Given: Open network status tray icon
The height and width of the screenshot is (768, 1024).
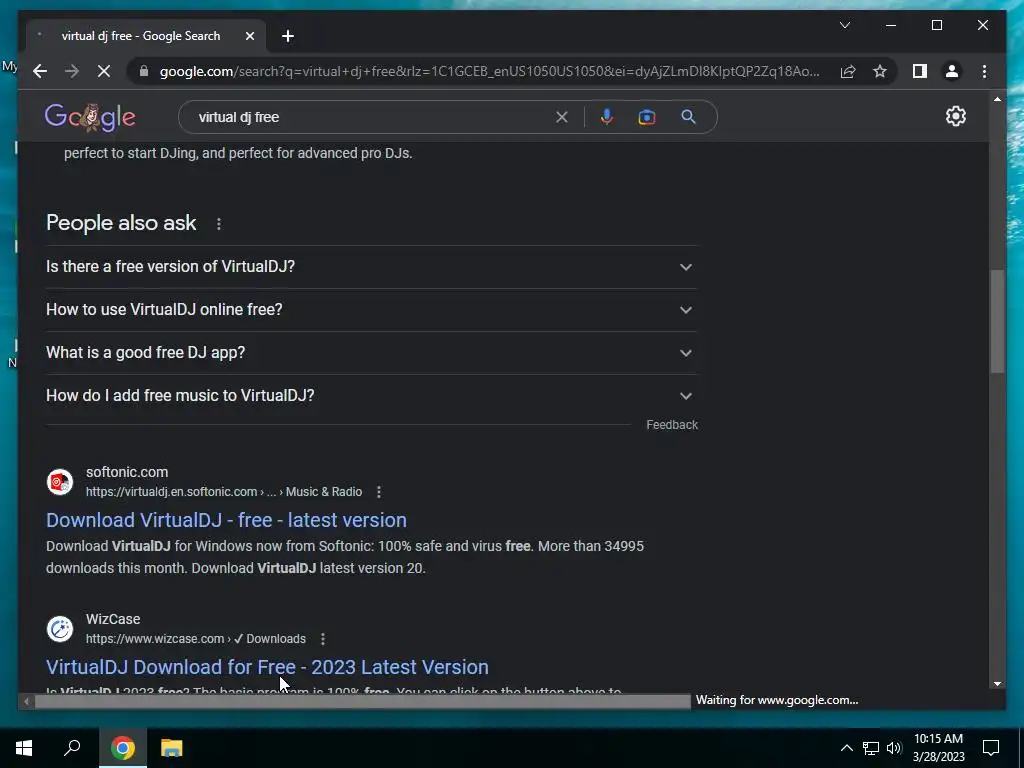Looking at the screenshot, I should pos(871,748).
